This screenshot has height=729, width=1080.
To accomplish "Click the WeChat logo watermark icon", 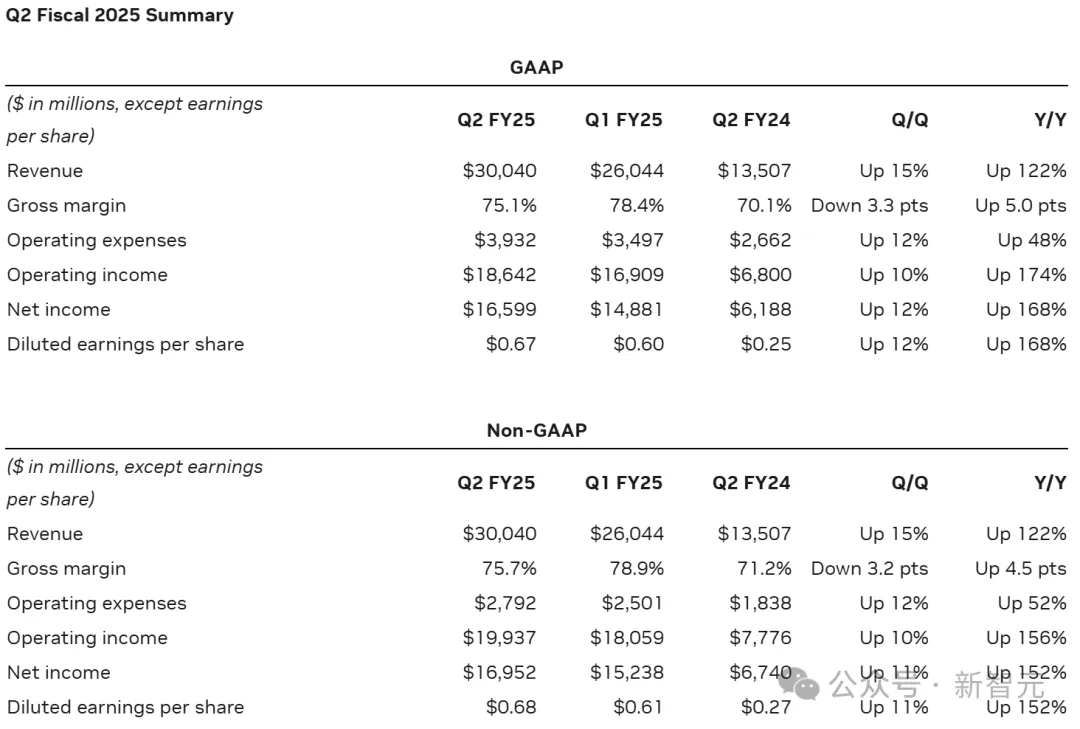I will click(800, 684).
